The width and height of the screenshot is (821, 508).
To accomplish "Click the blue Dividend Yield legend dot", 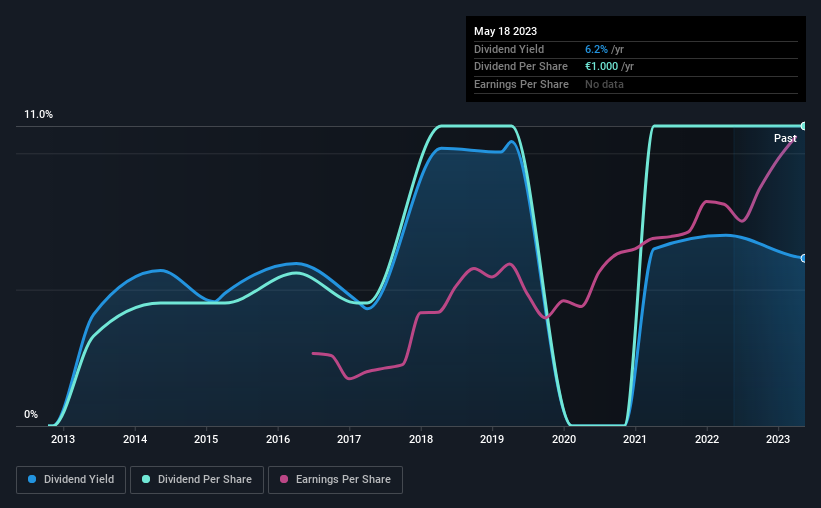I will pos(32,479).
